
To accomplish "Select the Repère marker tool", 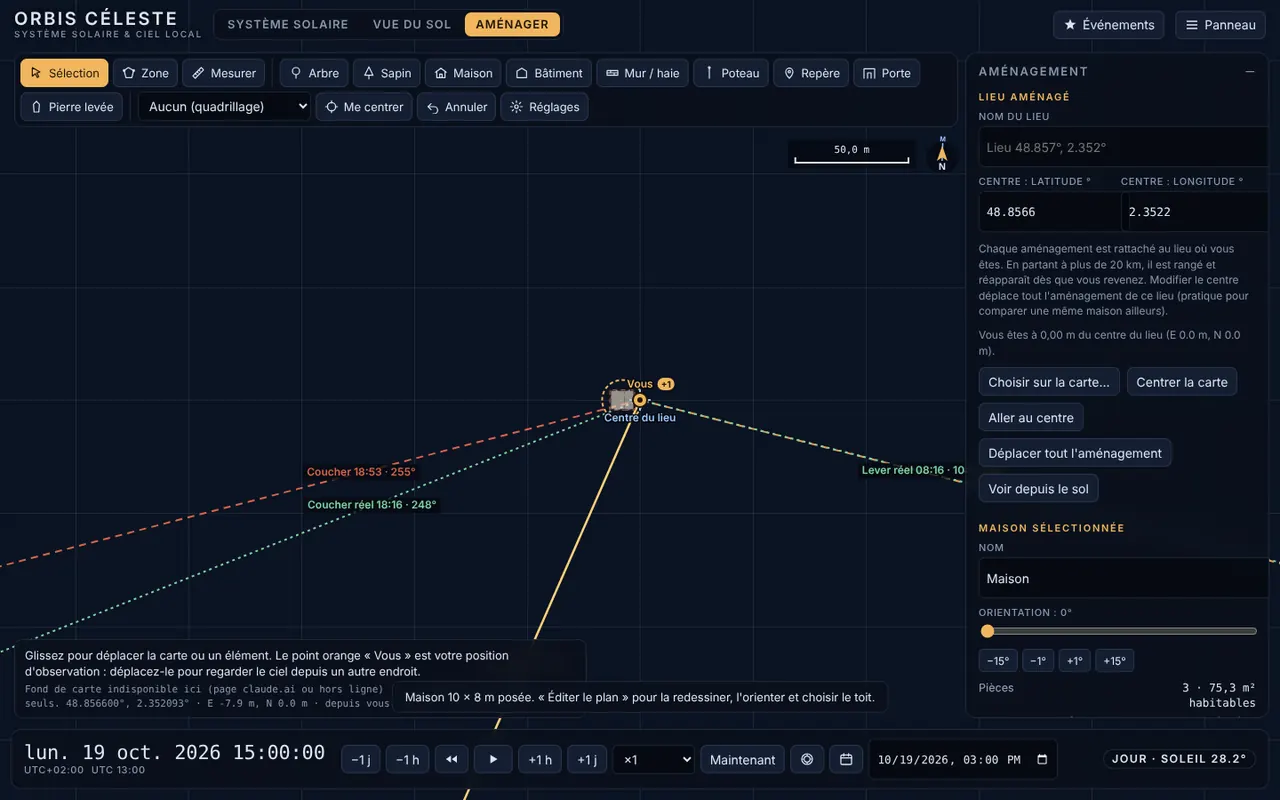I will click(811, 73).
